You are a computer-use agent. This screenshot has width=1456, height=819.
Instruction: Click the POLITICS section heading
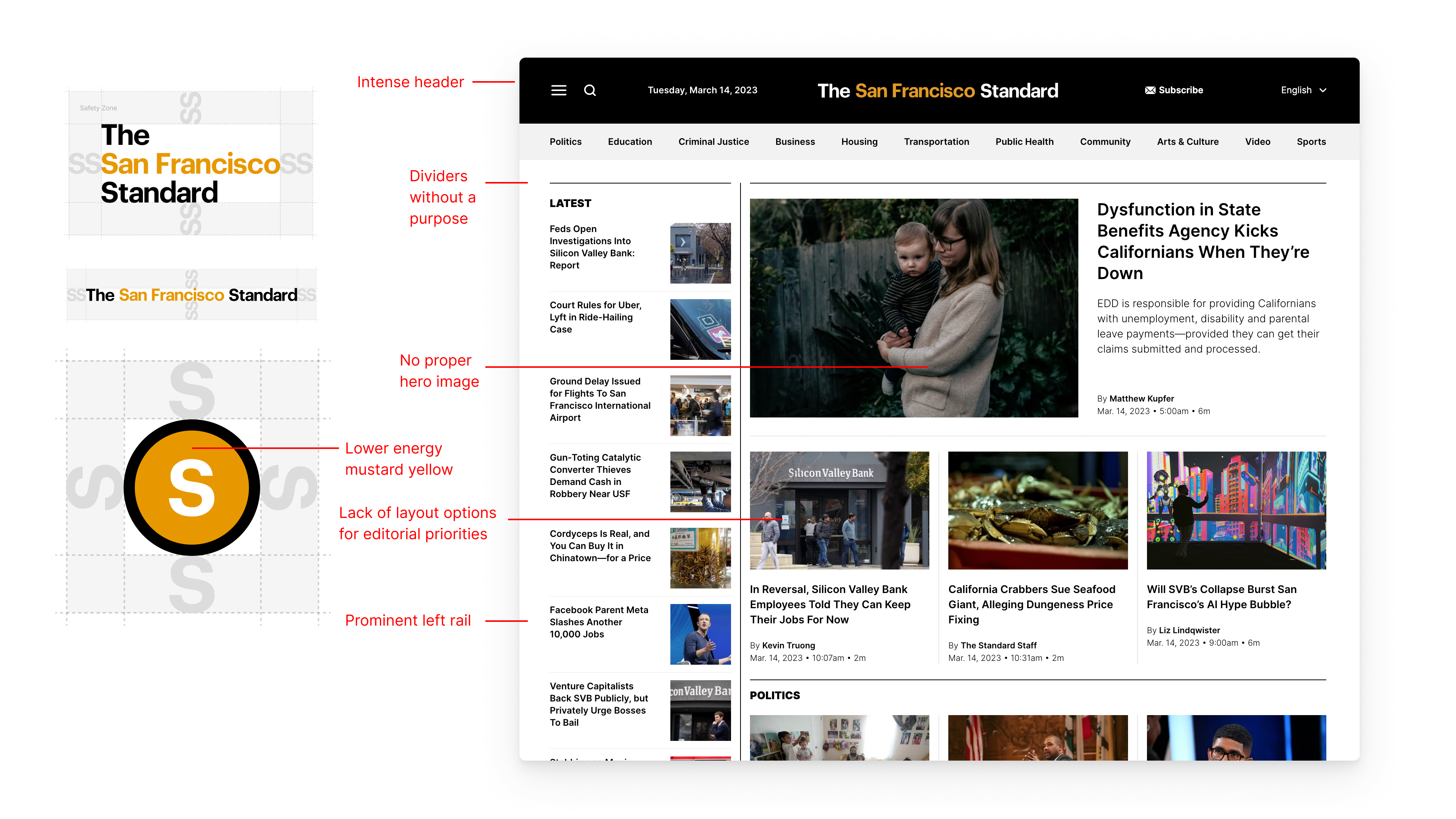[x=774, y=696]
